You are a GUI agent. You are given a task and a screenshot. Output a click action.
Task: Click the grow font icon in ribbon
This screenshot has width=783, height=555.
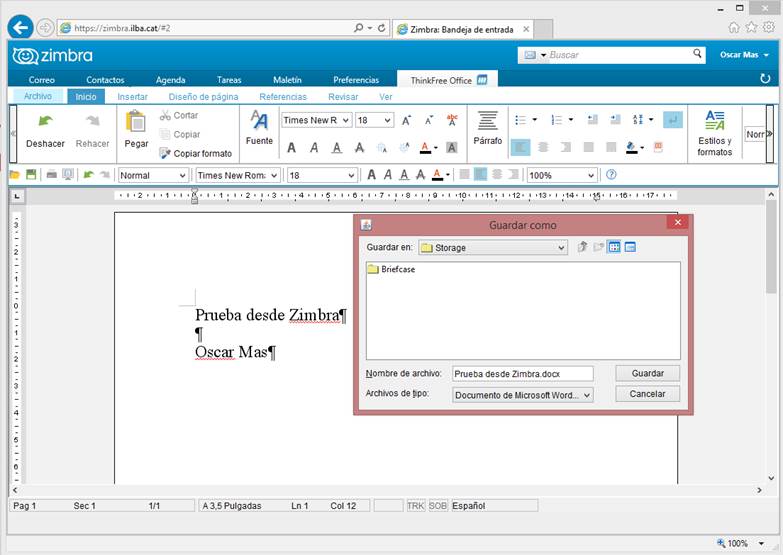point(406,120)
